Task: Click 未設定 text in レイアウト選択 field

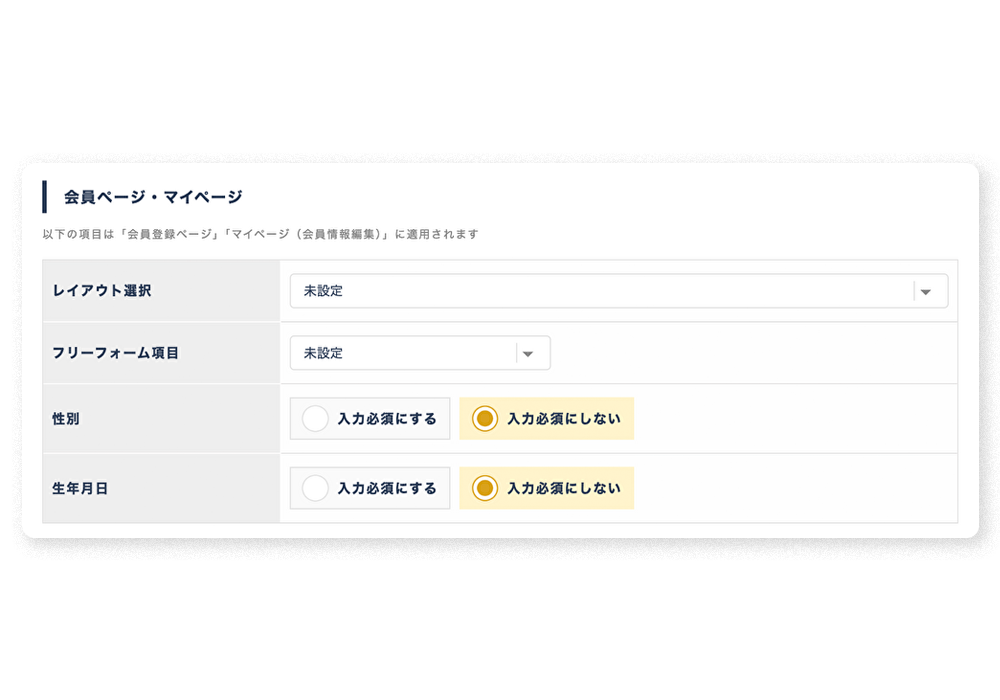Action: pyautogui.click(x=323, y=291)
